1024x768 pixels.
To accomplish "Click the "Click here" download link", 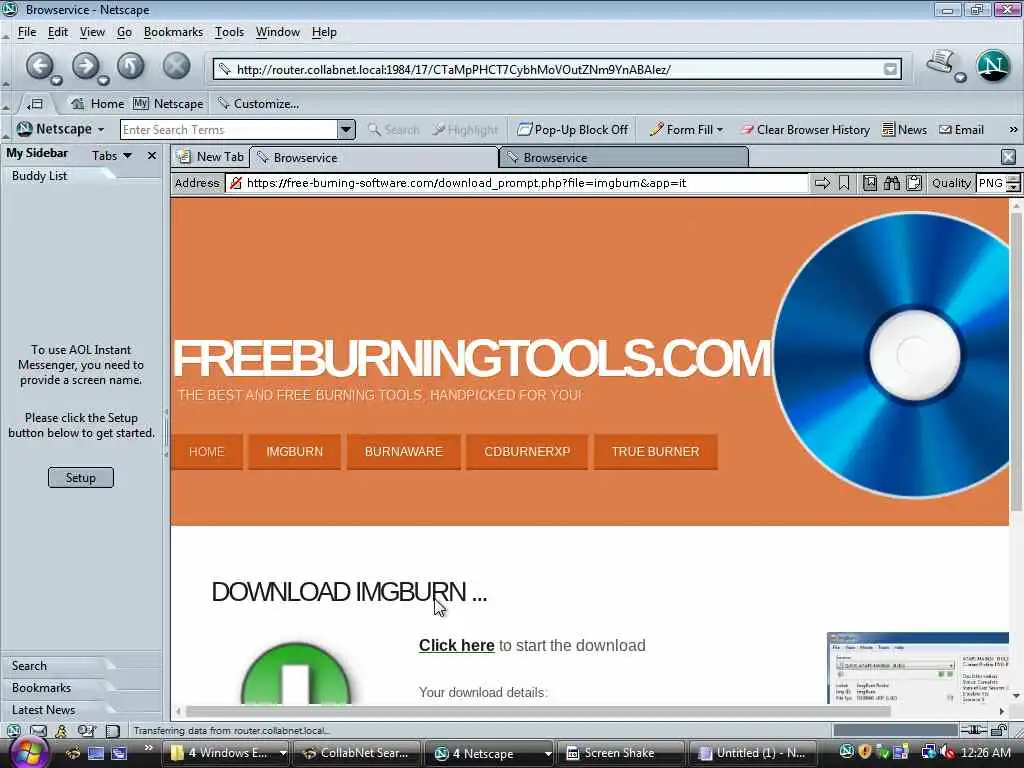I will coord(456,645).
